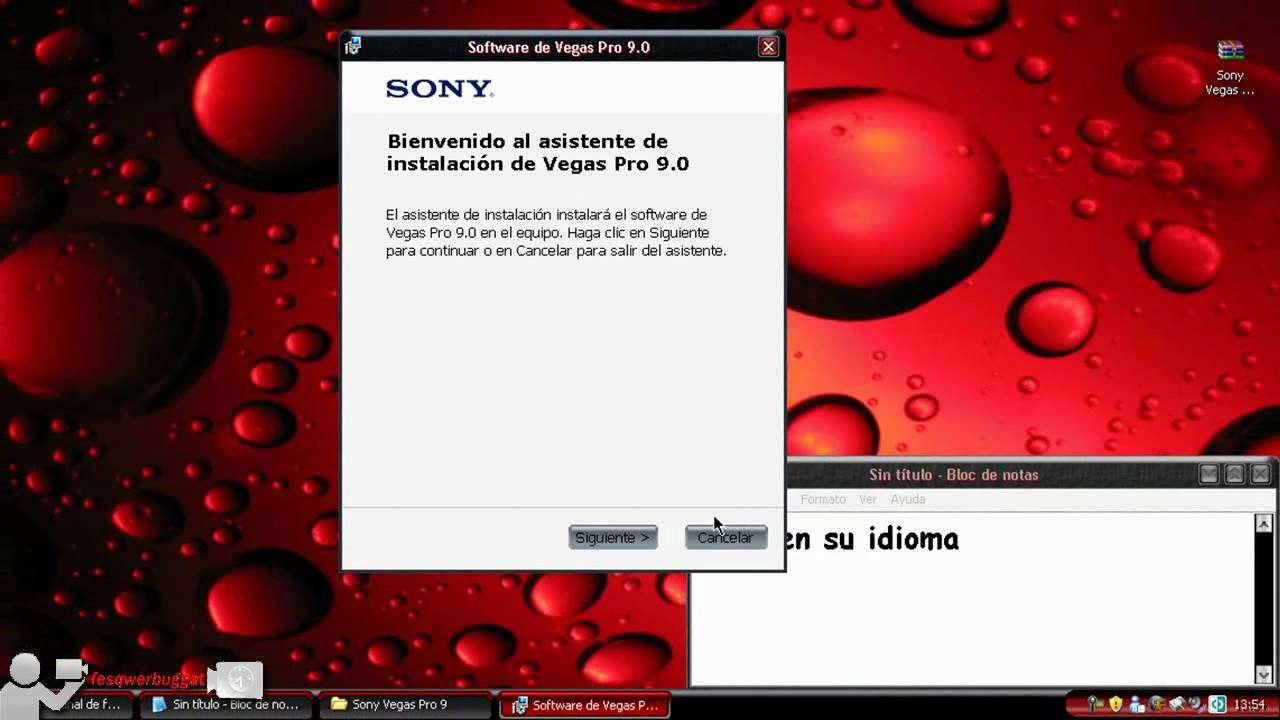
Task: Click the installer icon in the title bar
Action: tap(352, 46)
